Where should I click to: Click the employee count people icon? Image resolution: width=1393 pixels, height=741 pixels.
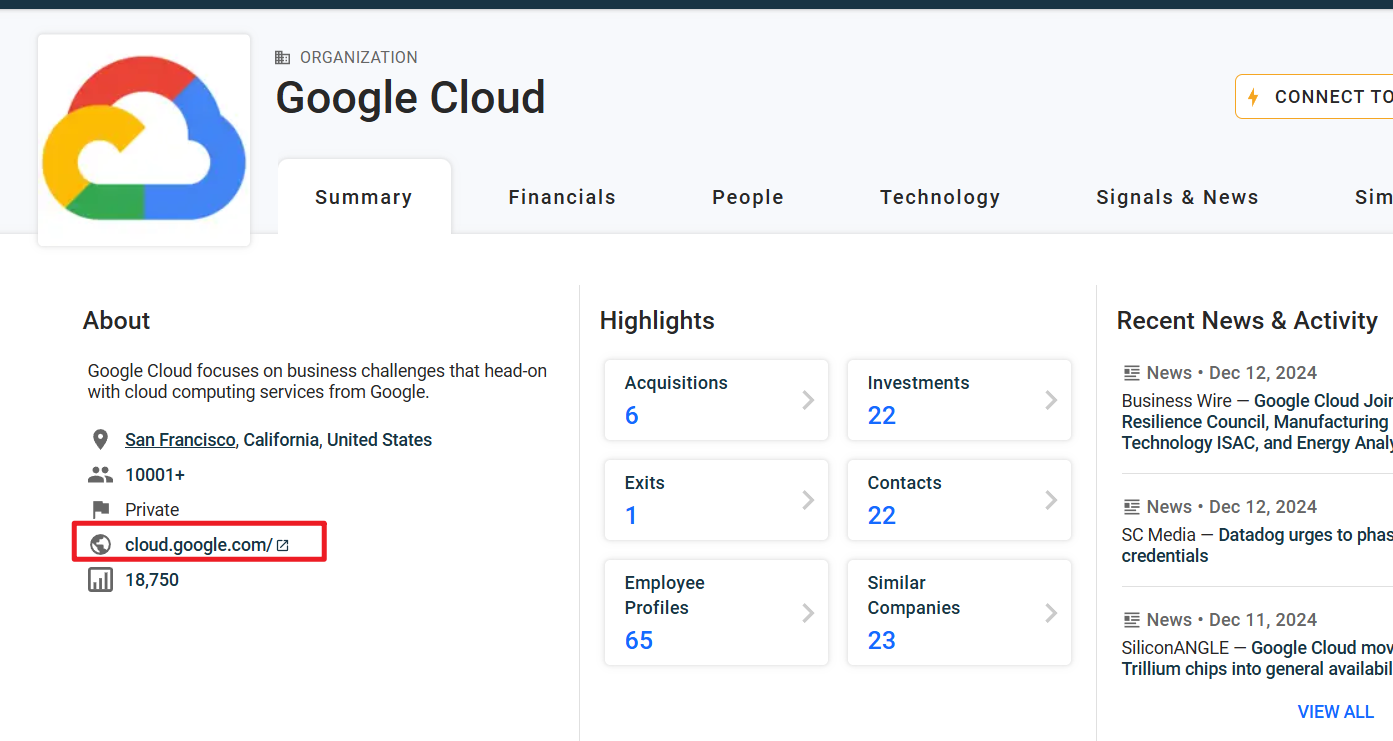tap(100, 475)
